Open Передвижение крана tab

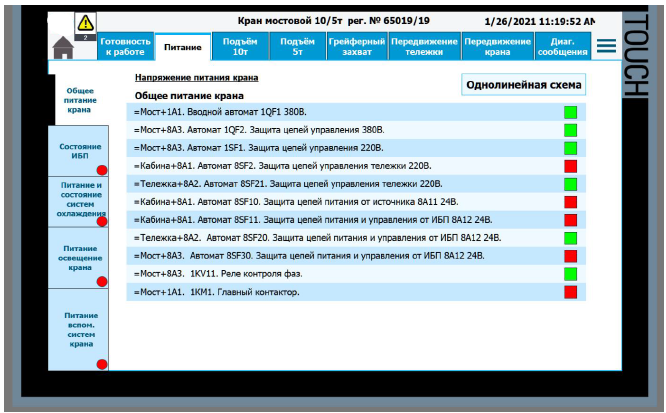point(497,46)
